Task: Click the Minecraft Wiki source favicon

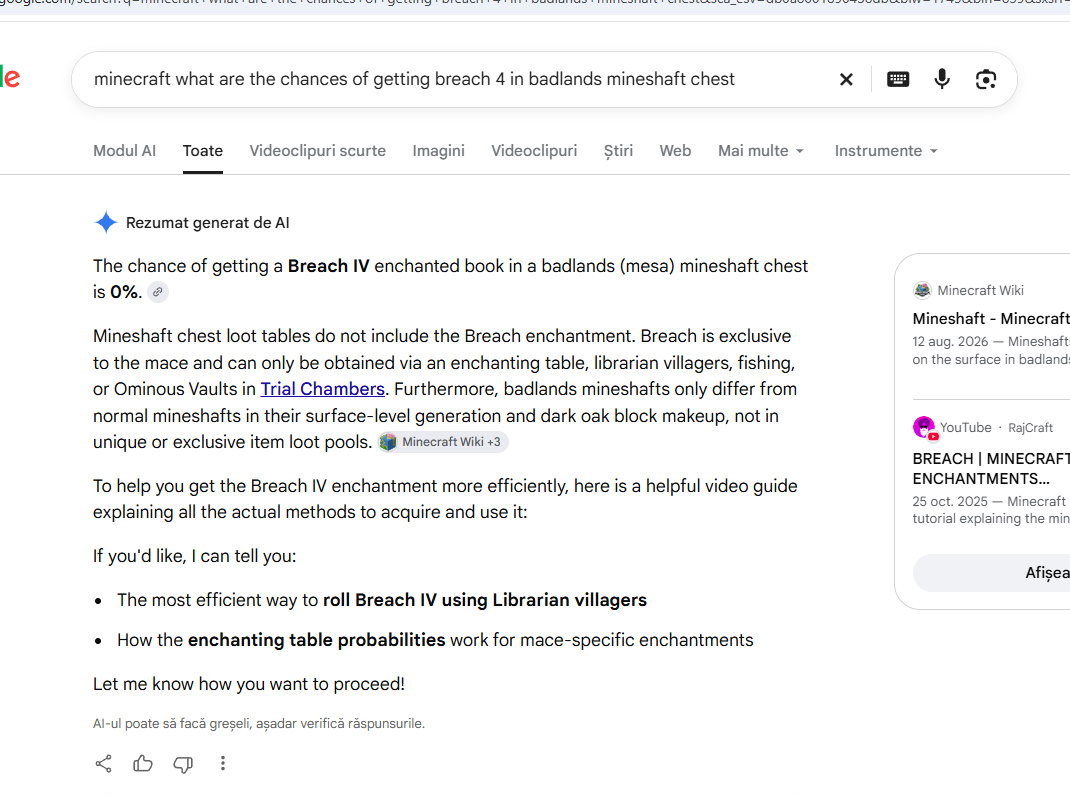Action: (x=922, y=290)
